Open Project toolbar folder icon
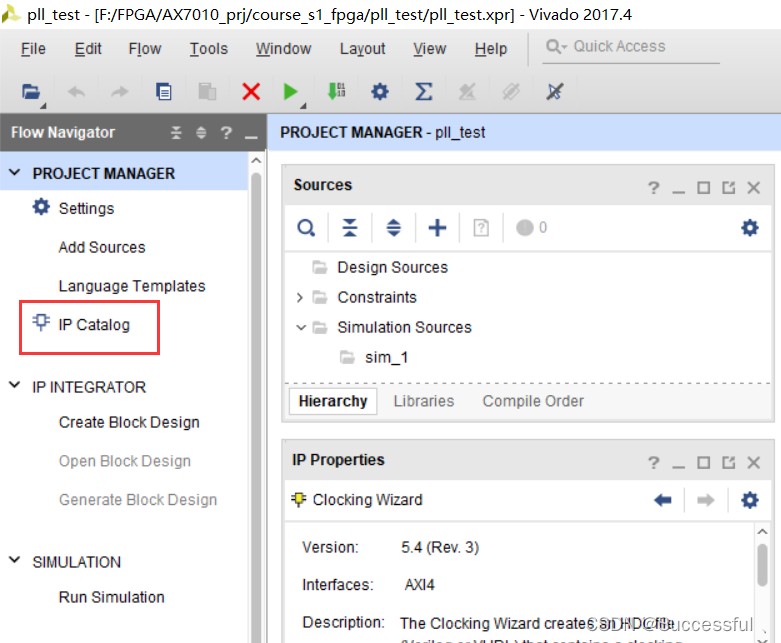This screenshot has width=781, height=643. point(30,92)
